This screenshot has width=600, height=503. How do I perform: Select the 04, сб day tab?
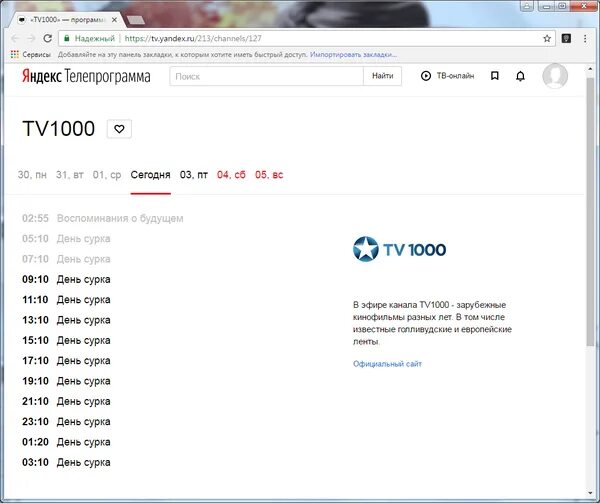tap(231, 175)
